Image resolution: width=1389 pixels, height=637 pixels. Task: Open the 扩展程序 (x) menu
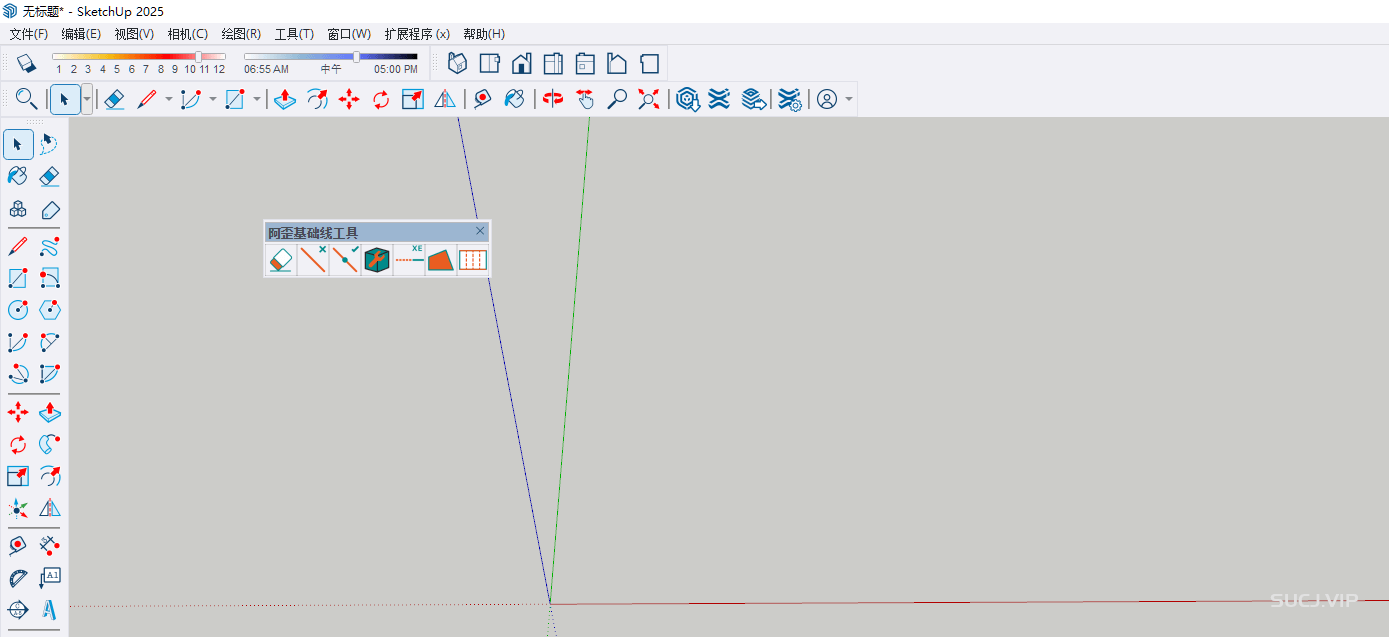pyautogui.click(x=416, y=34)
